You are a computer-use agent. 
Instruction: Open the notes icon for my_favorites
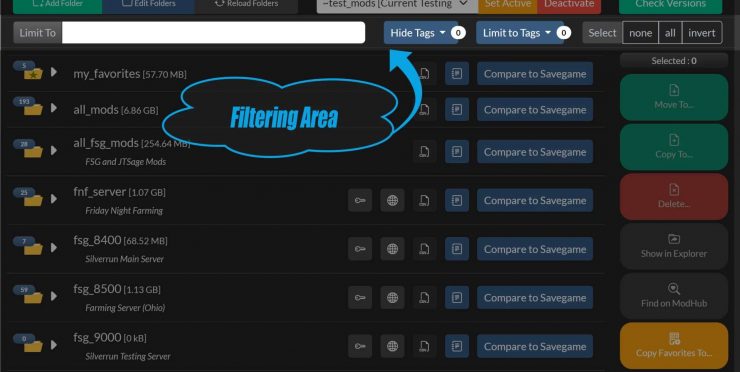pyautogui.click(x=457, y=74)
